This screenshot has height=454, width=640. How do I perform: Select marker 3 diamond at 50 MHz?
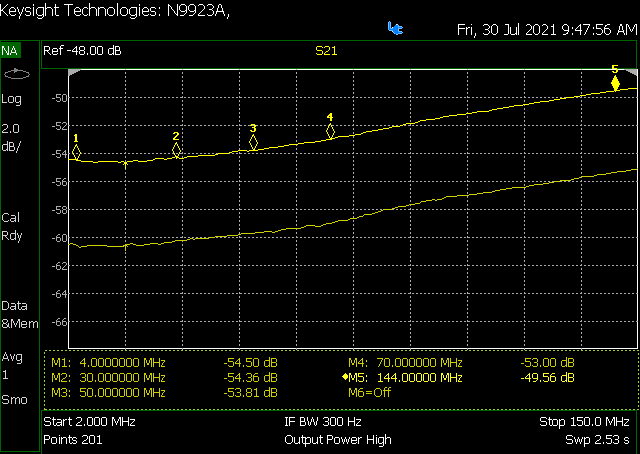pos(253,142)
